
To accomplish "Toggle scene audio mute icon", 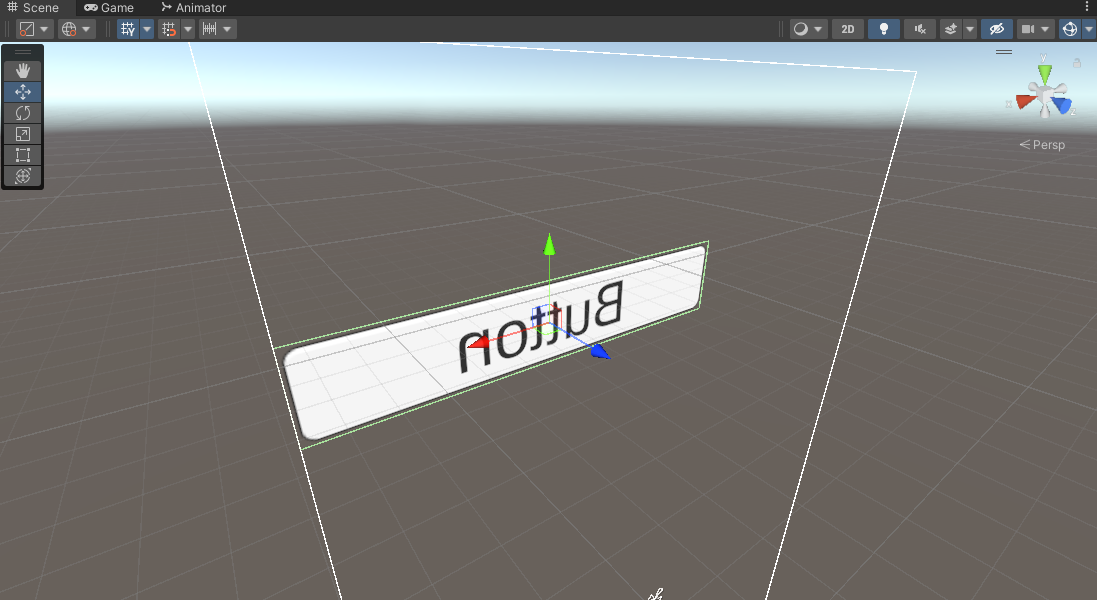I will (920, 29).
